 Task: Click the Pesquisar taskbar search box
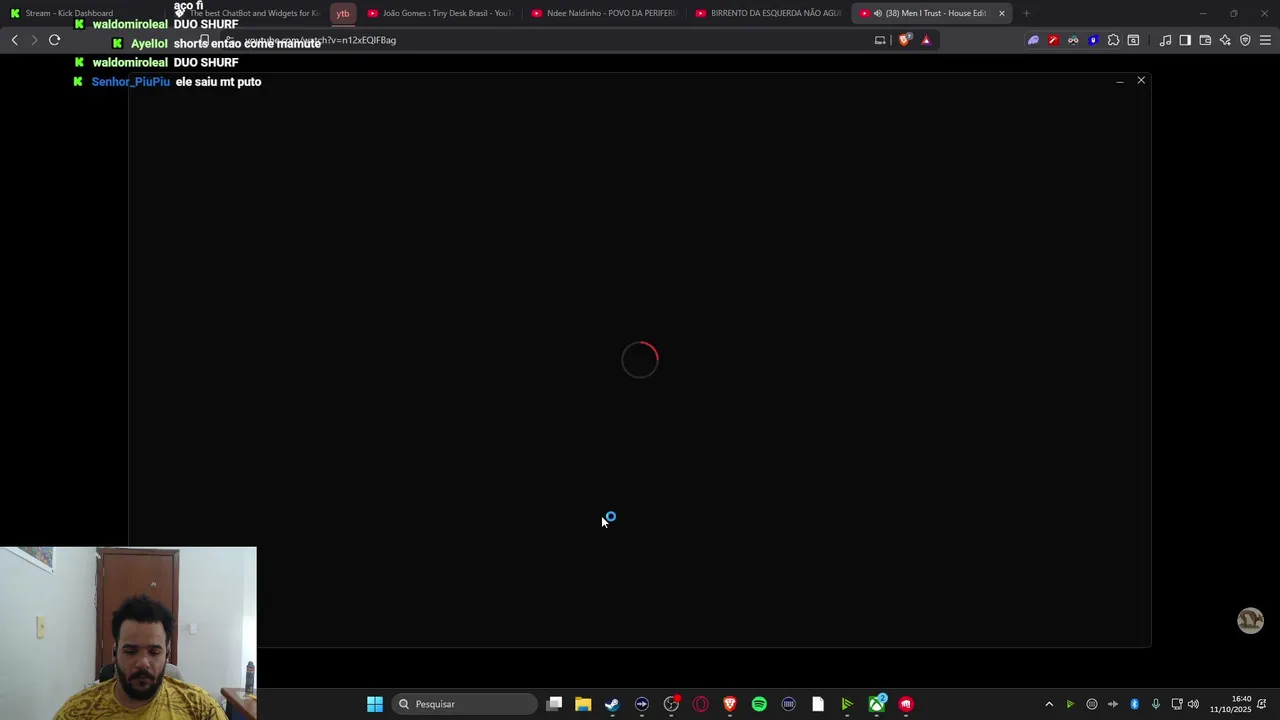tap(463, 704)
